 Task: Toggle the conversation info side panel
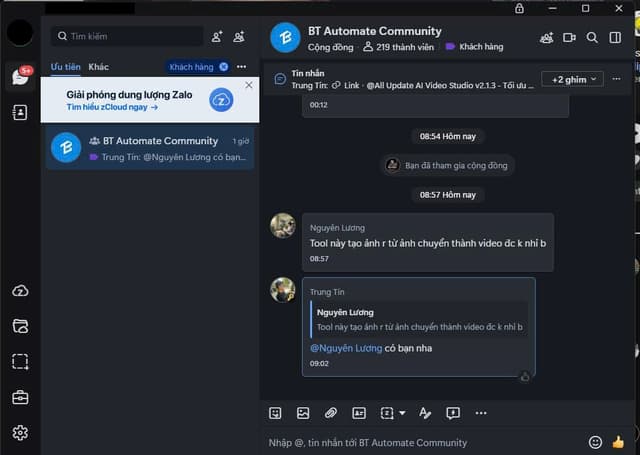pyautogui.click(x=615, y=38)
